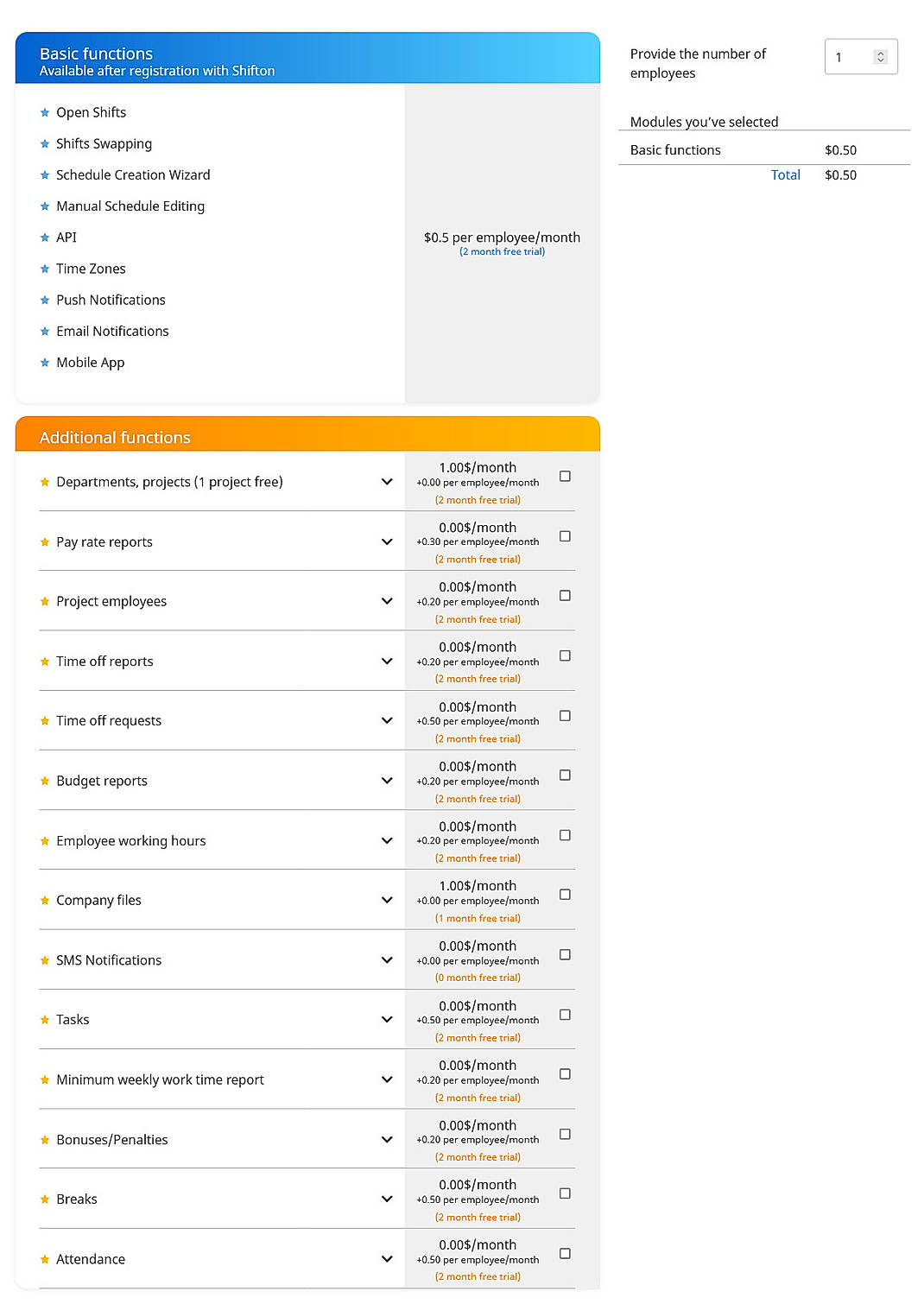The image size is (924, 1304).
Task: Expand the Pay rate reports details
Action: (386, 541)
